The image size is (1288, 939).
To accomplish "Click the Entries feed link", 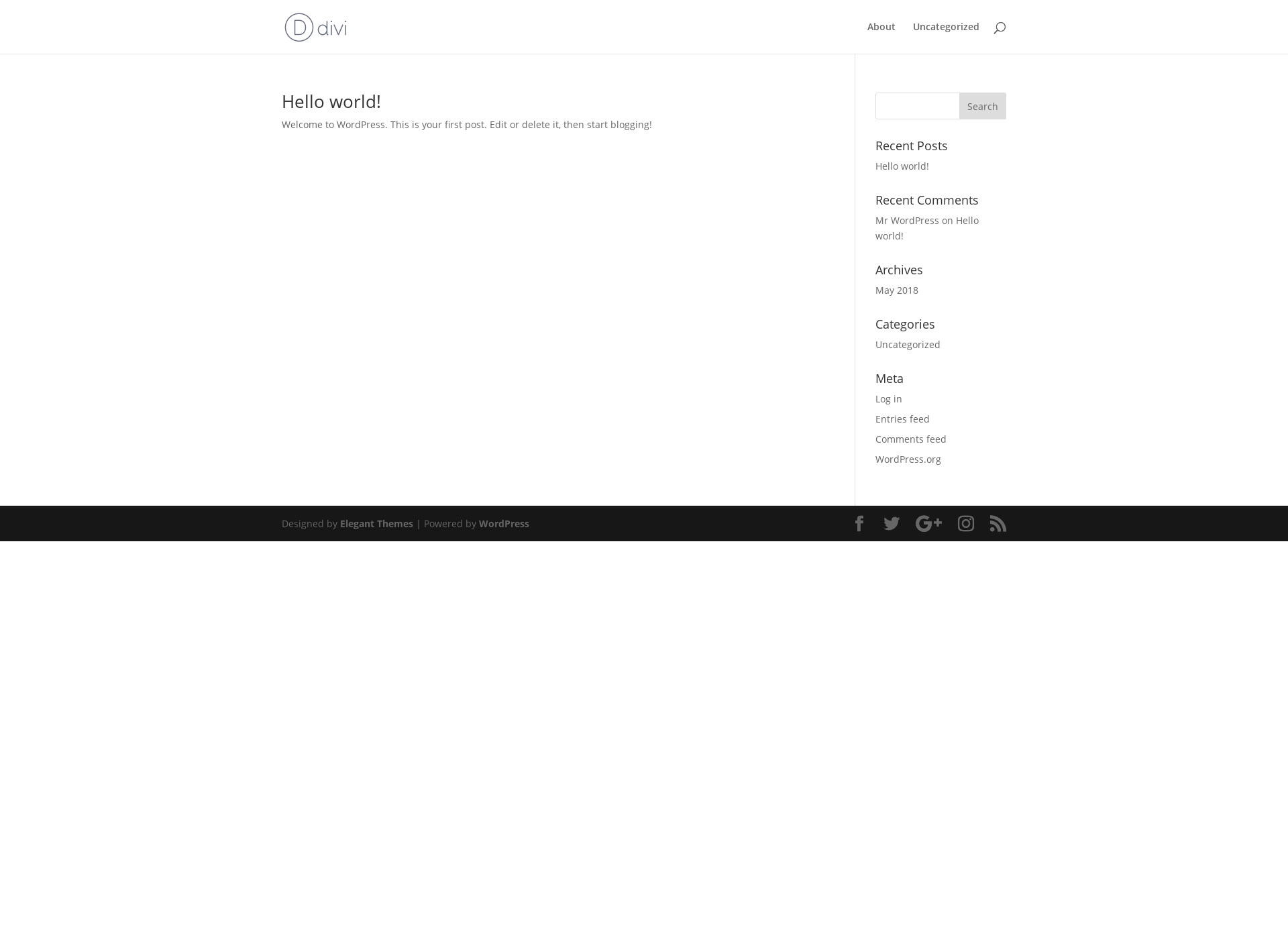I will [902, 418].
